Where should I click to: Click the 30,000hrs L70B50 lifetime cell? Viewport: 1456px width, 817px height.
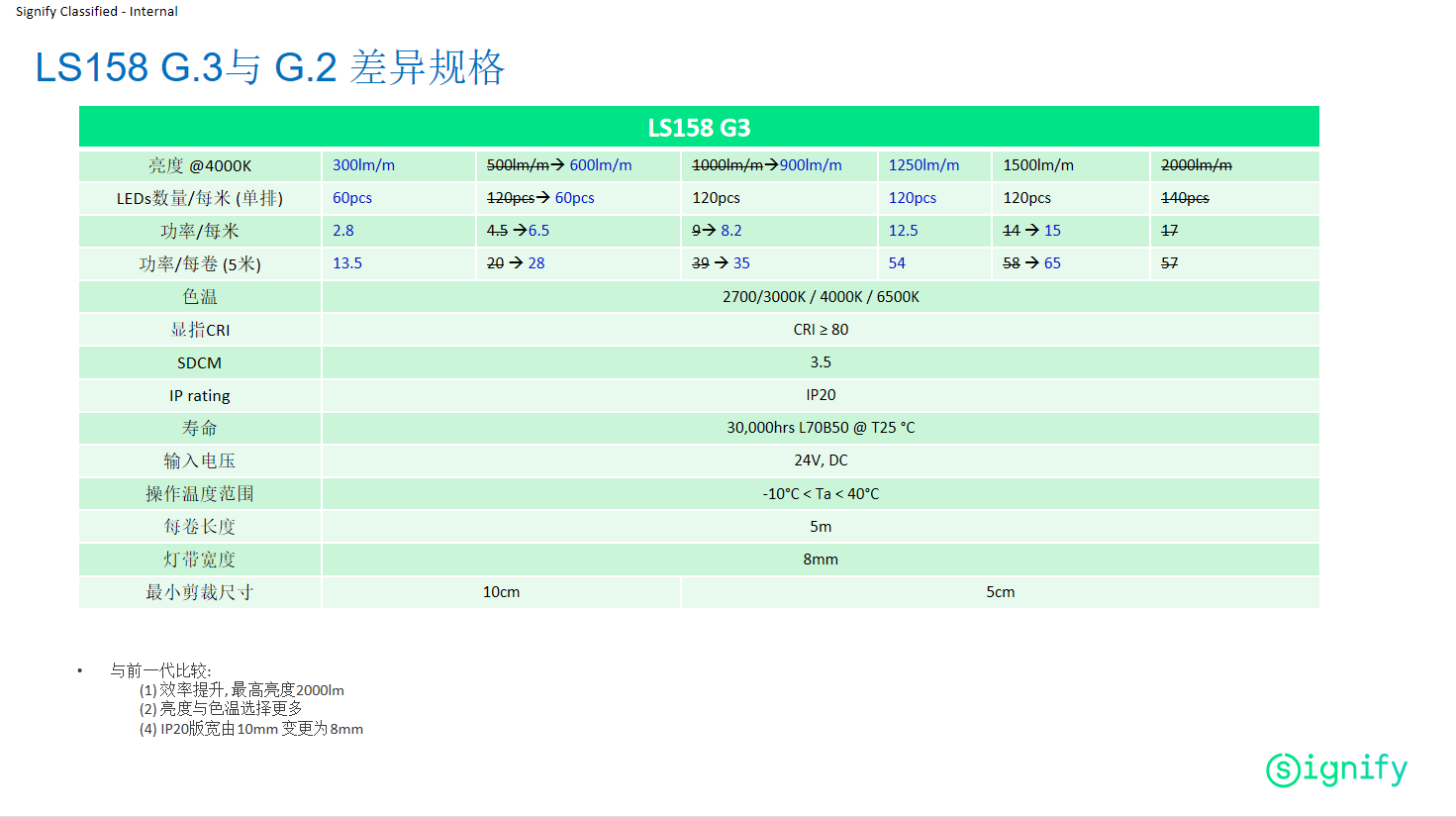[x=821, y=428]
